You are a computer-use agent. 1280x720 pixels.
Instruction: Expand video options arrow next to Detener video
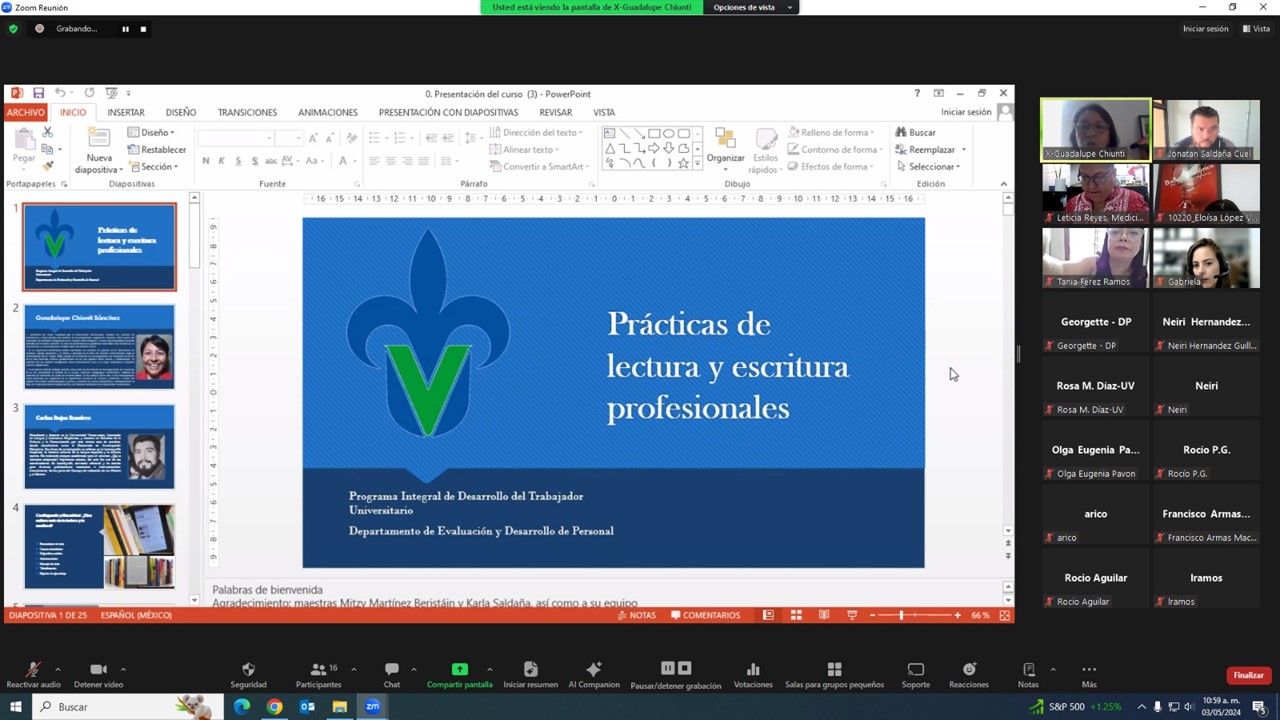coord(123,669)
